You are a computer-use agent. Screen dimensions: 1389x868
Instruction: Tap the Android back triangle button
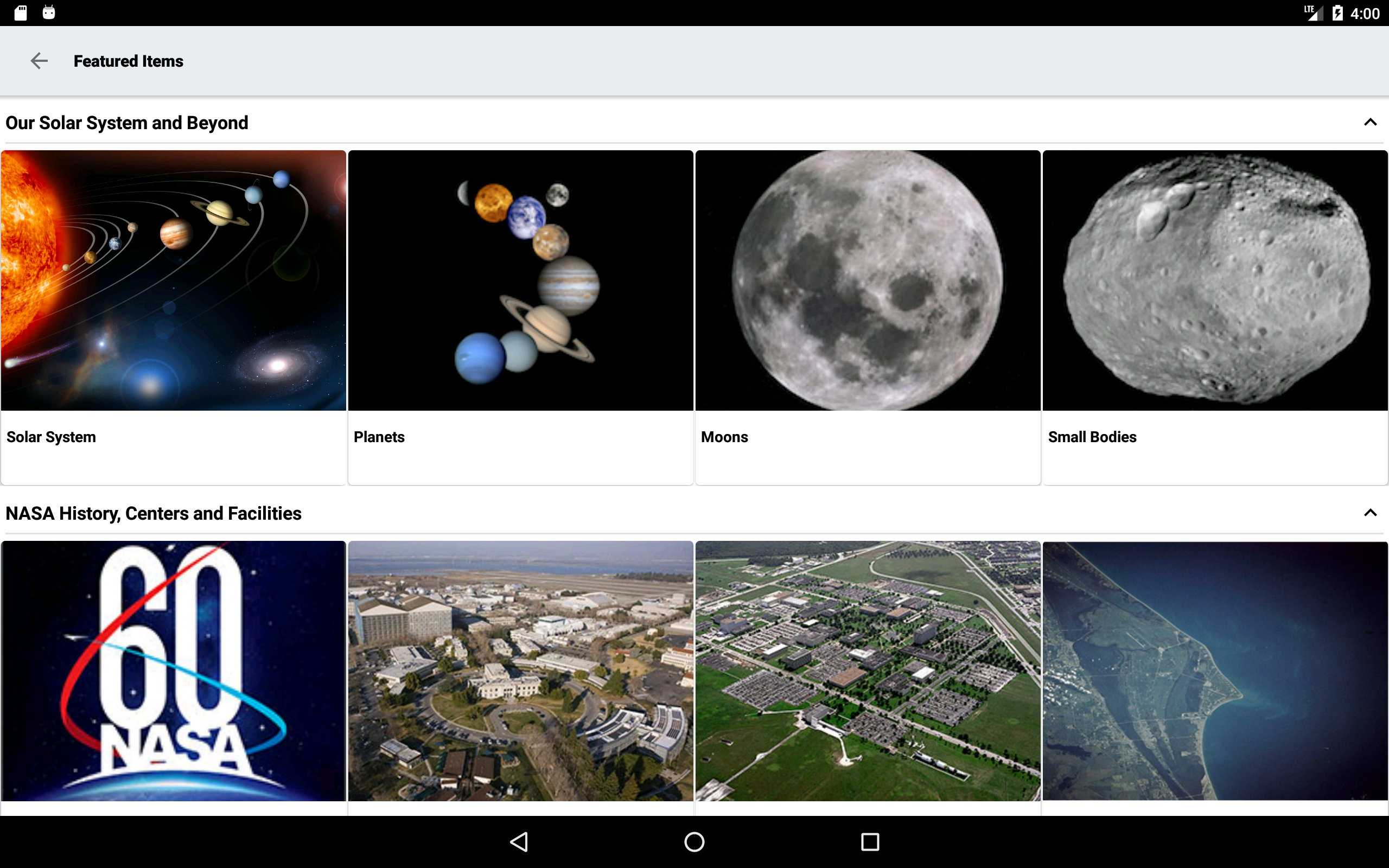tap(518, 841)
